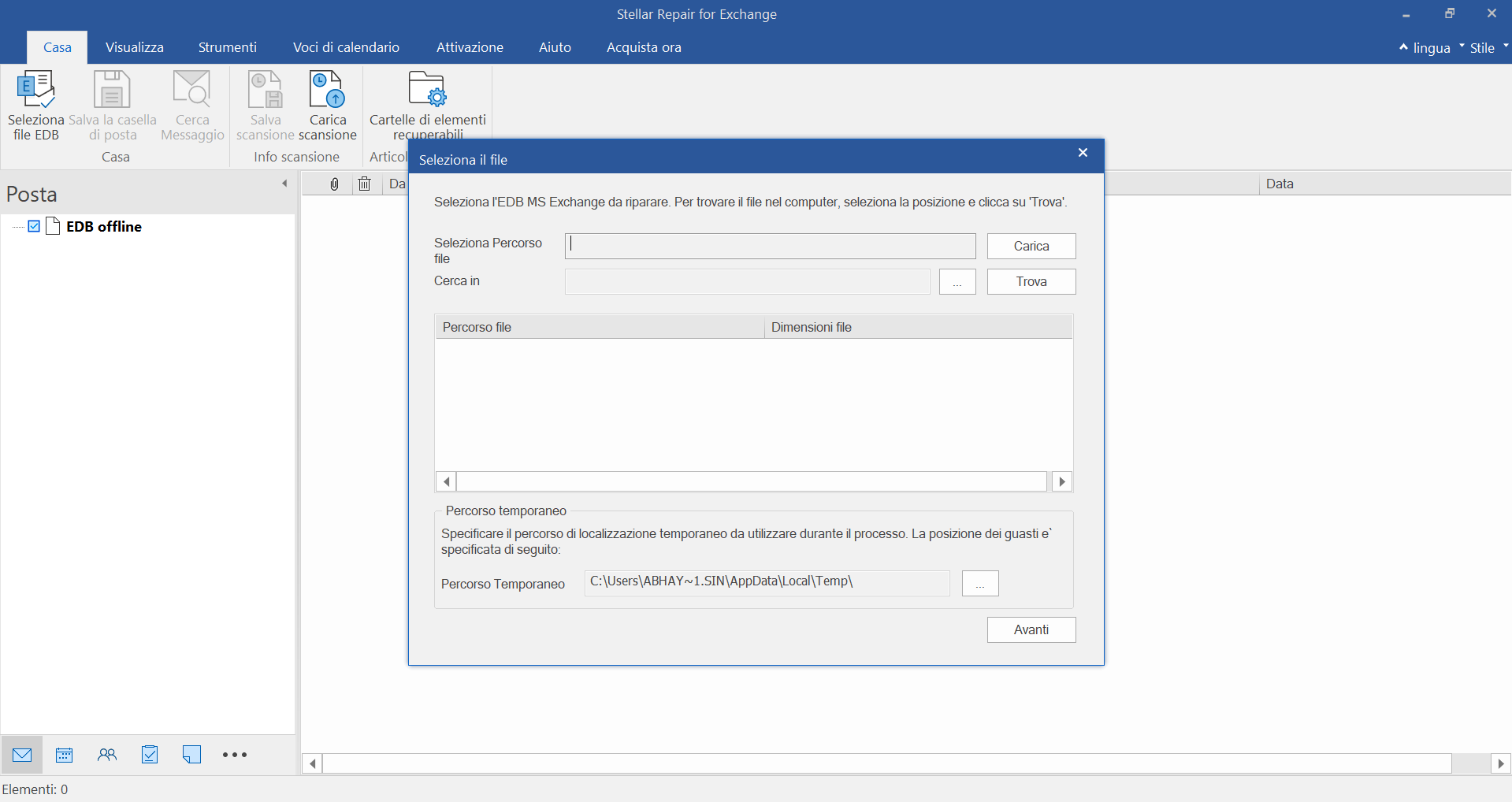Open the Stile dropdown
1512x802 pixels.
coord(1482,48)
